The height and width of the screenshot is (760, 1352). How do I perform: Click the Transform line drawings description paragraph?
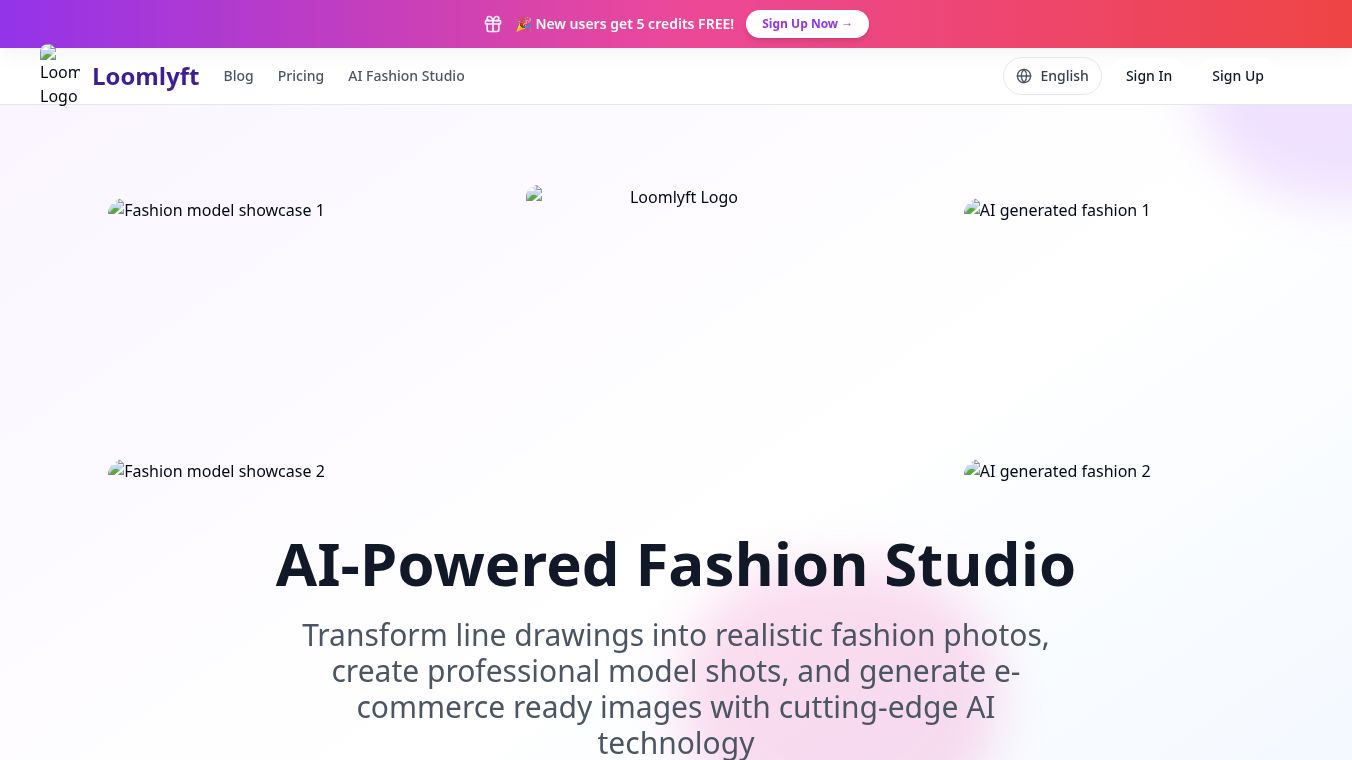click(x=676, y=689)
